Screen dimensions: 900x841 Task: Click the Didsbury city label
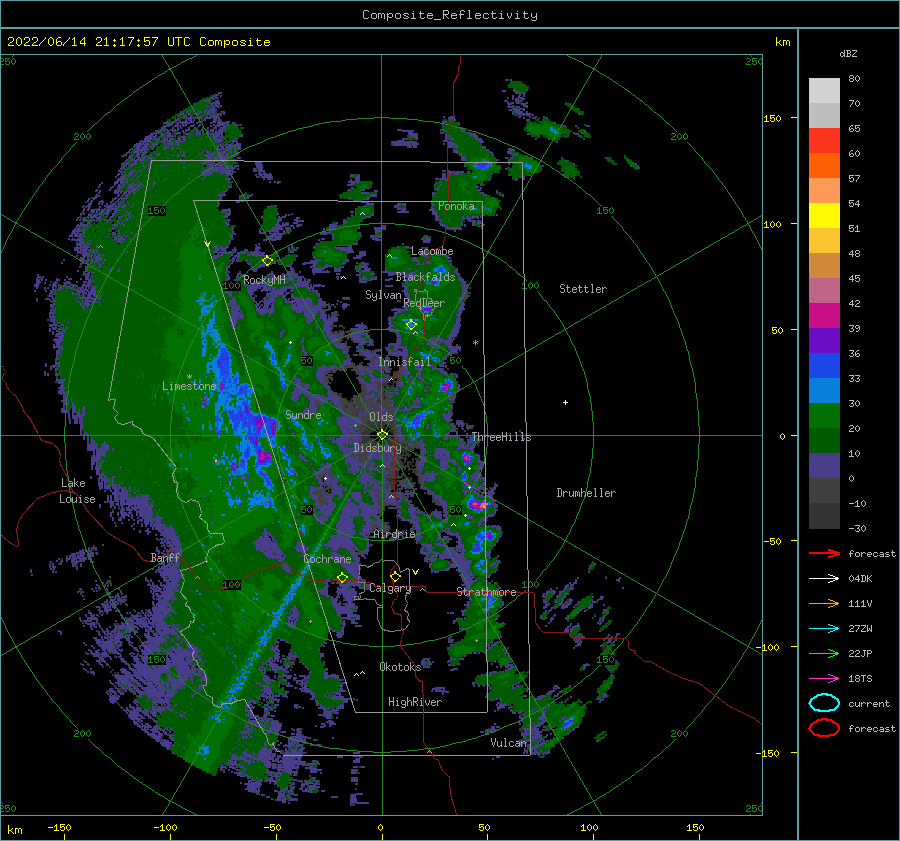click(x=377, y=448)
